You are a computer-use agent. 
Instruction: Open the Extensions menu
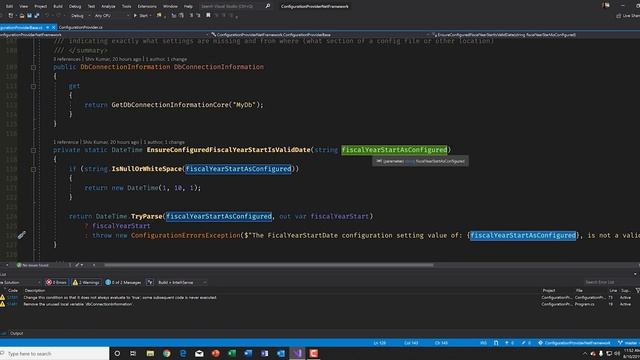[147, 6]
